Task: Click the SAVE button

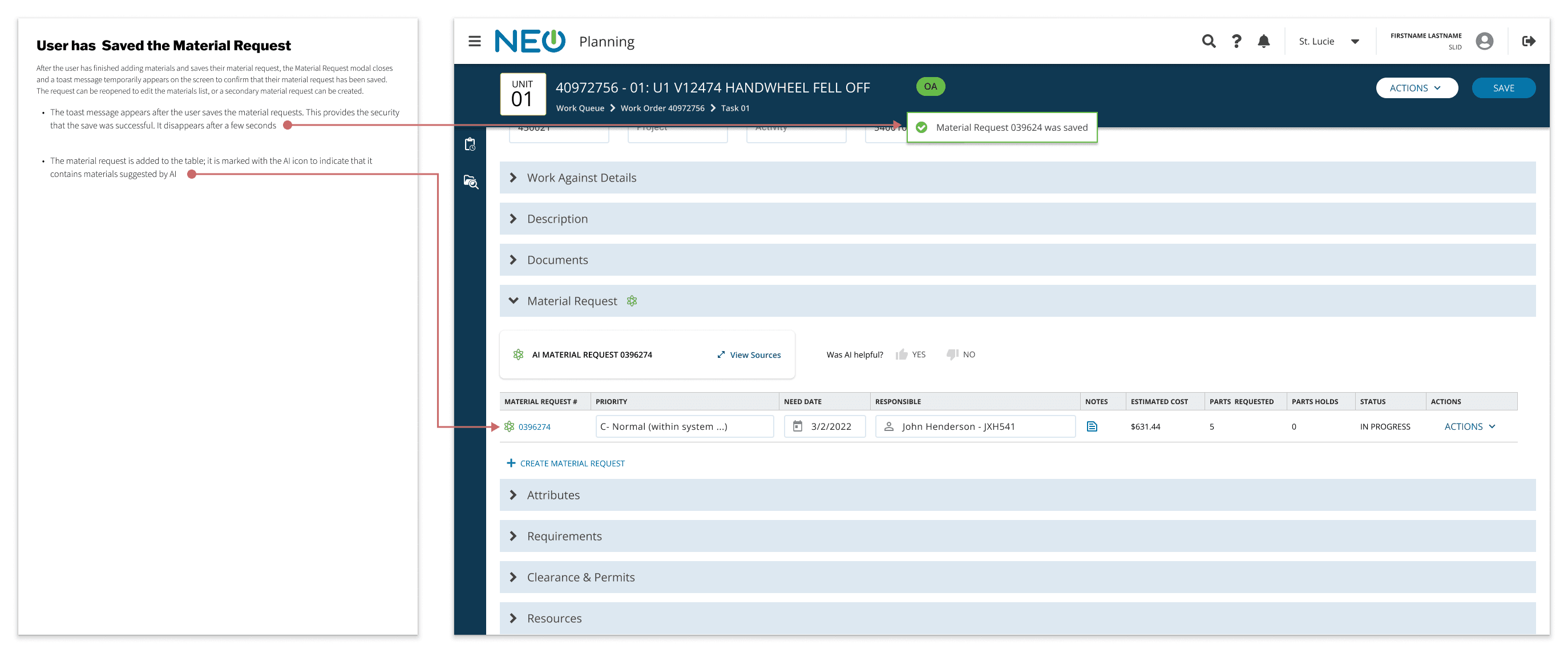Action: coord(1503,88)
